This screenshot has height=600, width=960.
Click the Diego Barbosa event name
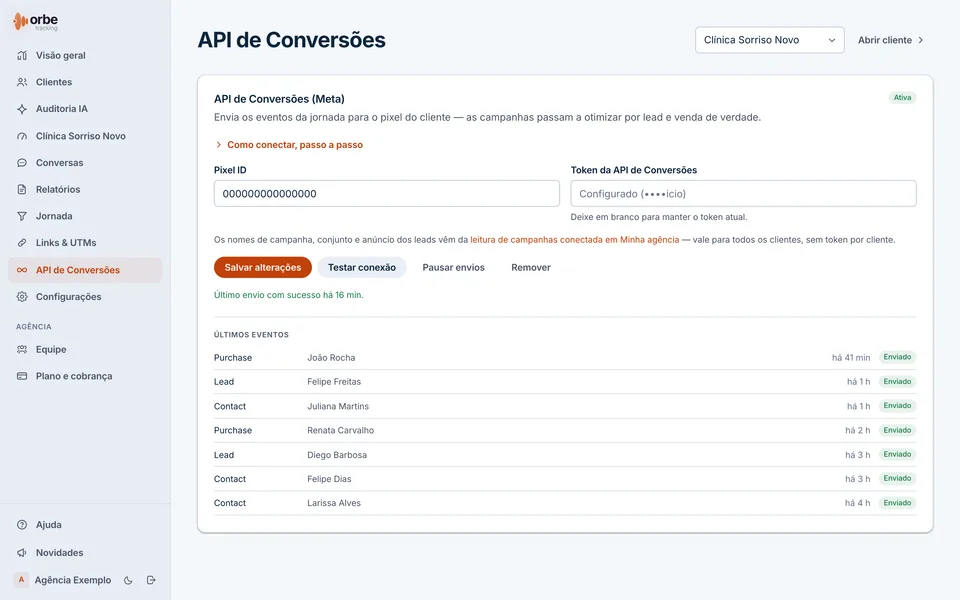337,455
